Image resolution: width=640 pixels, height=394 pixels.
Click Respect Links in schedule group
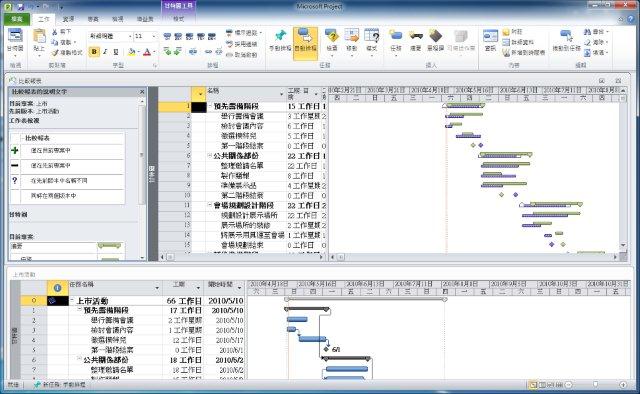point(242,44)
